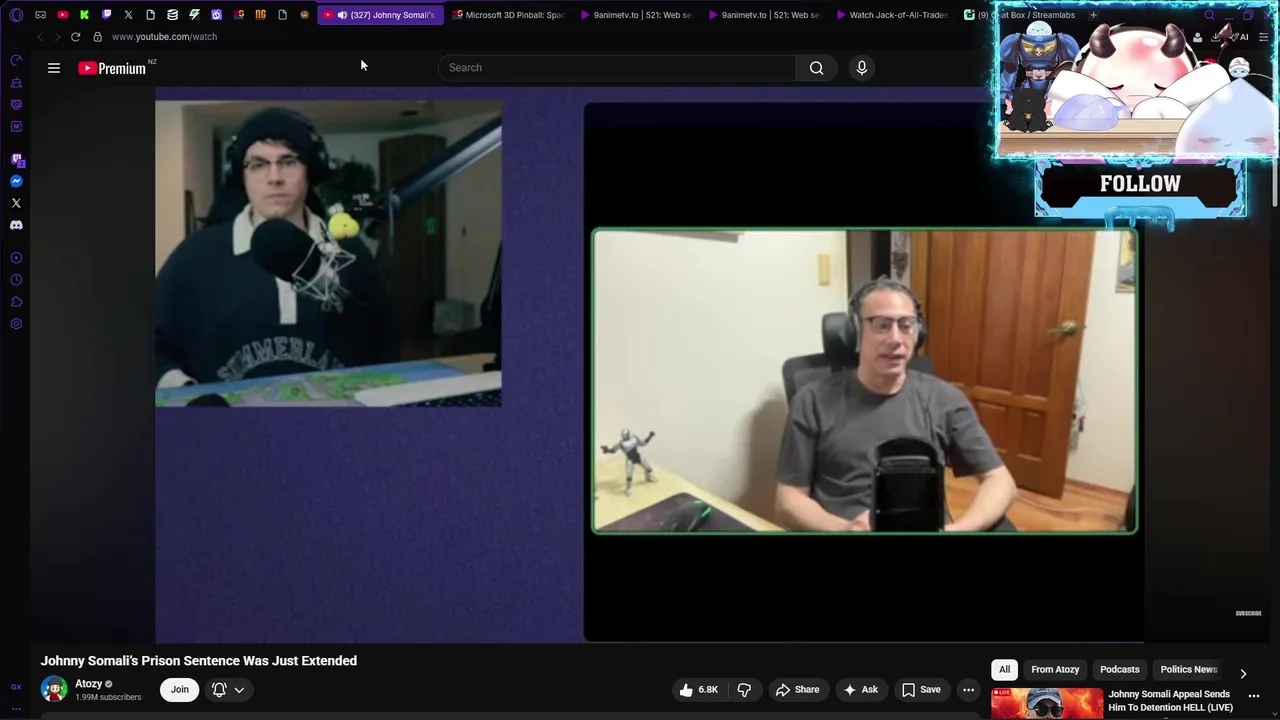Open Johnny Somali Appeal video title
Viewport: 1280px width, 720px height.
(x=1170, y=700)
